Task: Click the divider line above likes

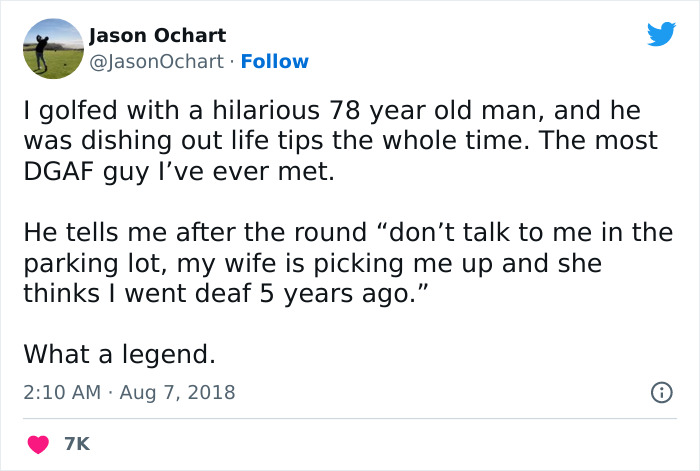Action: (349, 418)
